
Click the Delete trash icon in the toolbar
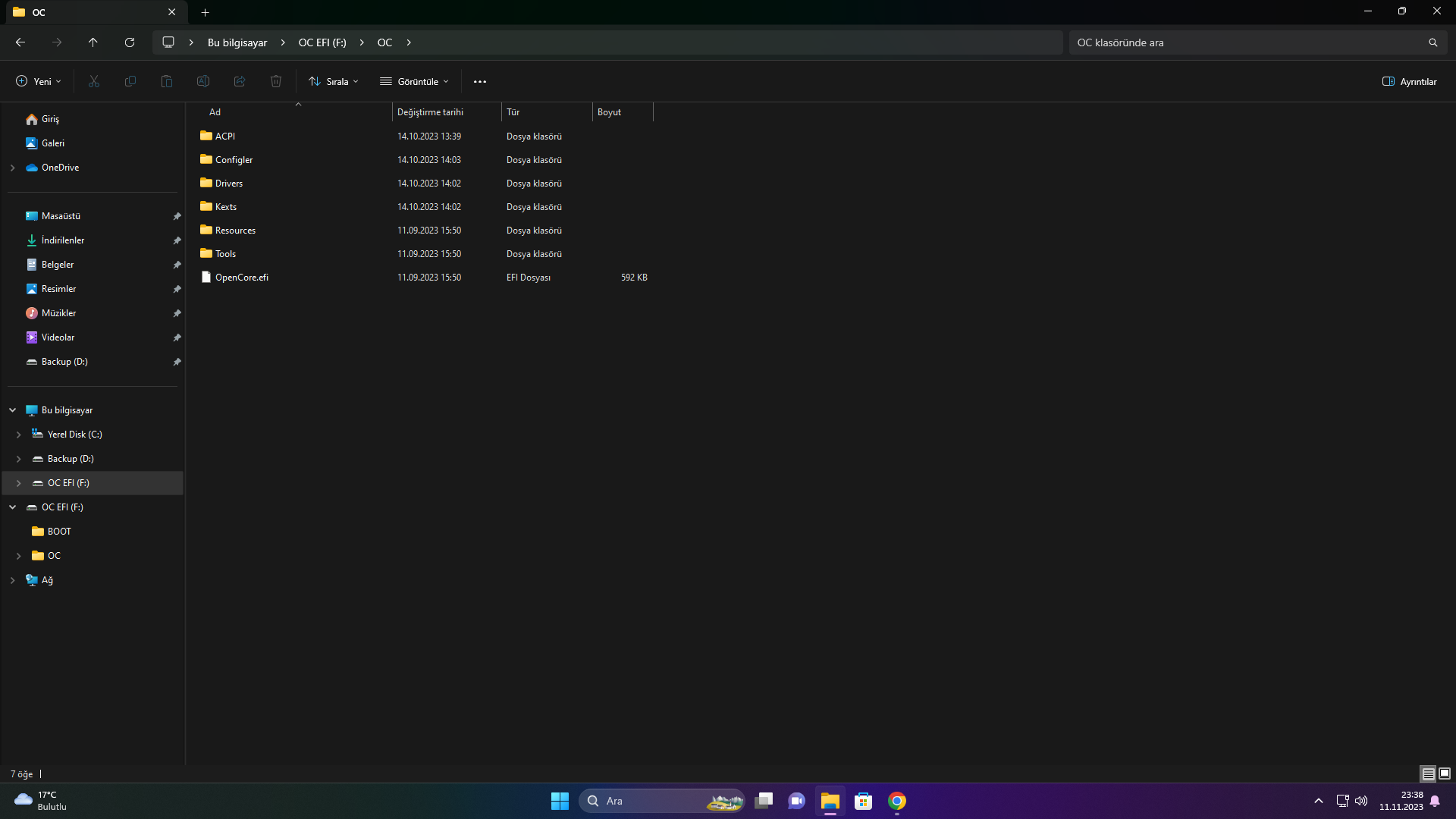[276, 81]
